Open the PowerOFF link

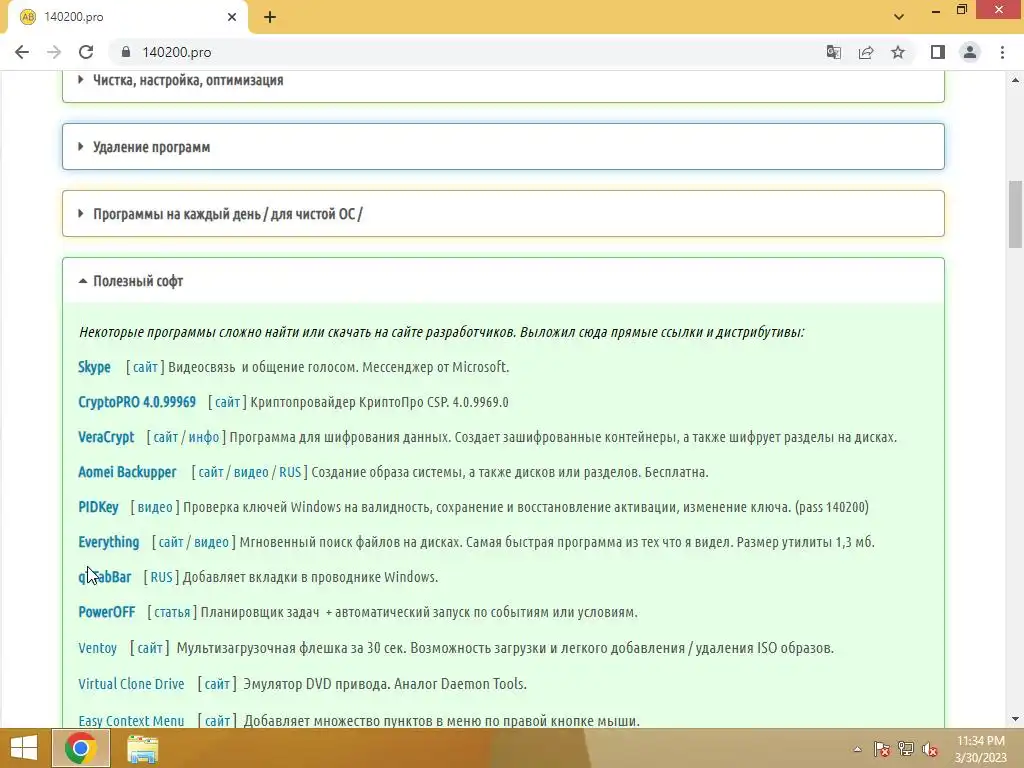pyautogui.click(x=106, y=612)
